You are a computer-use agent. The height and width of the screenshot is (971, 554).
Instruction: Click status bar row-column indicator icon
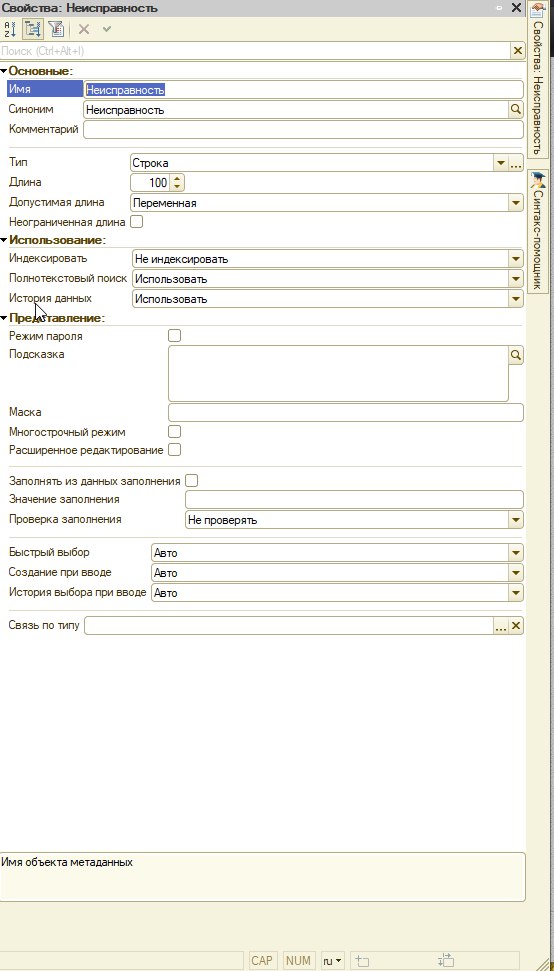coord(446,961)
